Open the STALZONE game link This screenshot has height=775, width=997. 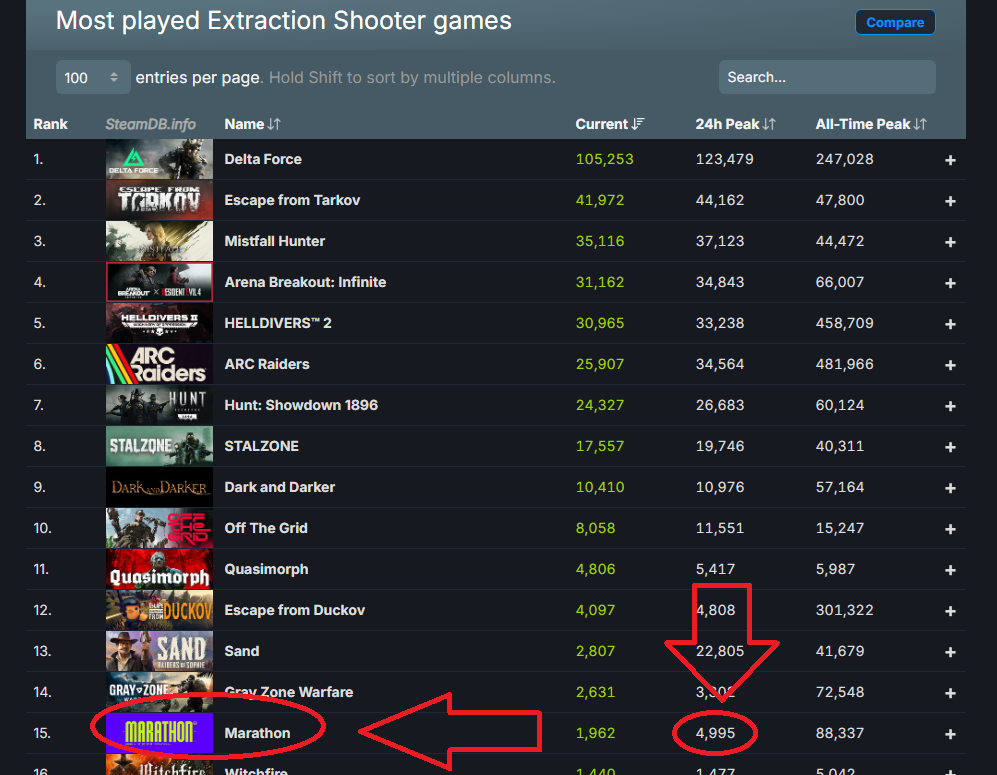(261, 446)
